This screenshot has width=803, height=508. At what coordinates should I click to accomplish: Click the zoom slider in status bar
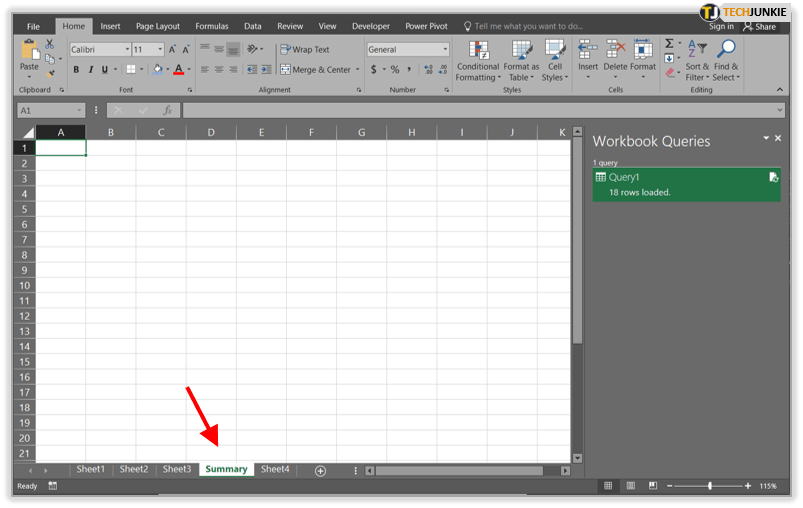[710, 486]
